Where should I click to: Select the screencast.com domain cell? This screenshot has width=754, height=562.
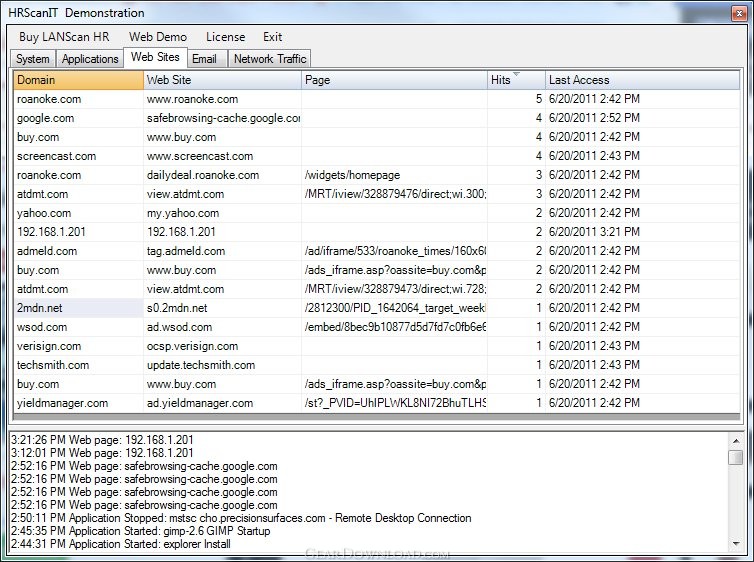point(78,156)
